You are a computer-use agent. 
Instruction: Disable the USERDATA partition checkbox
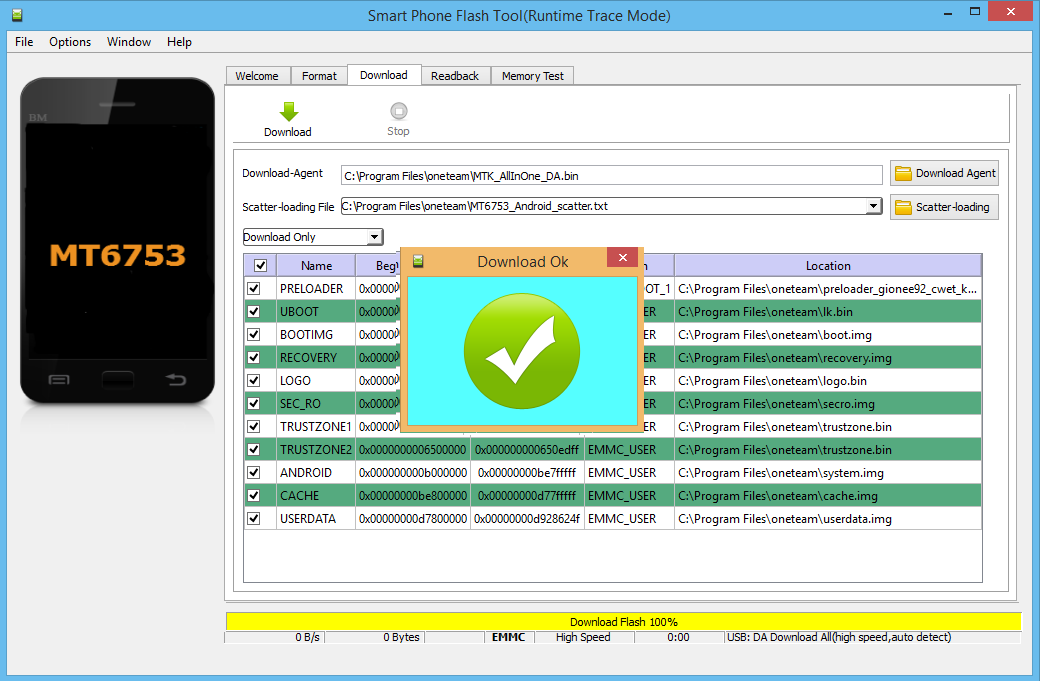click(x=254, y=518)
